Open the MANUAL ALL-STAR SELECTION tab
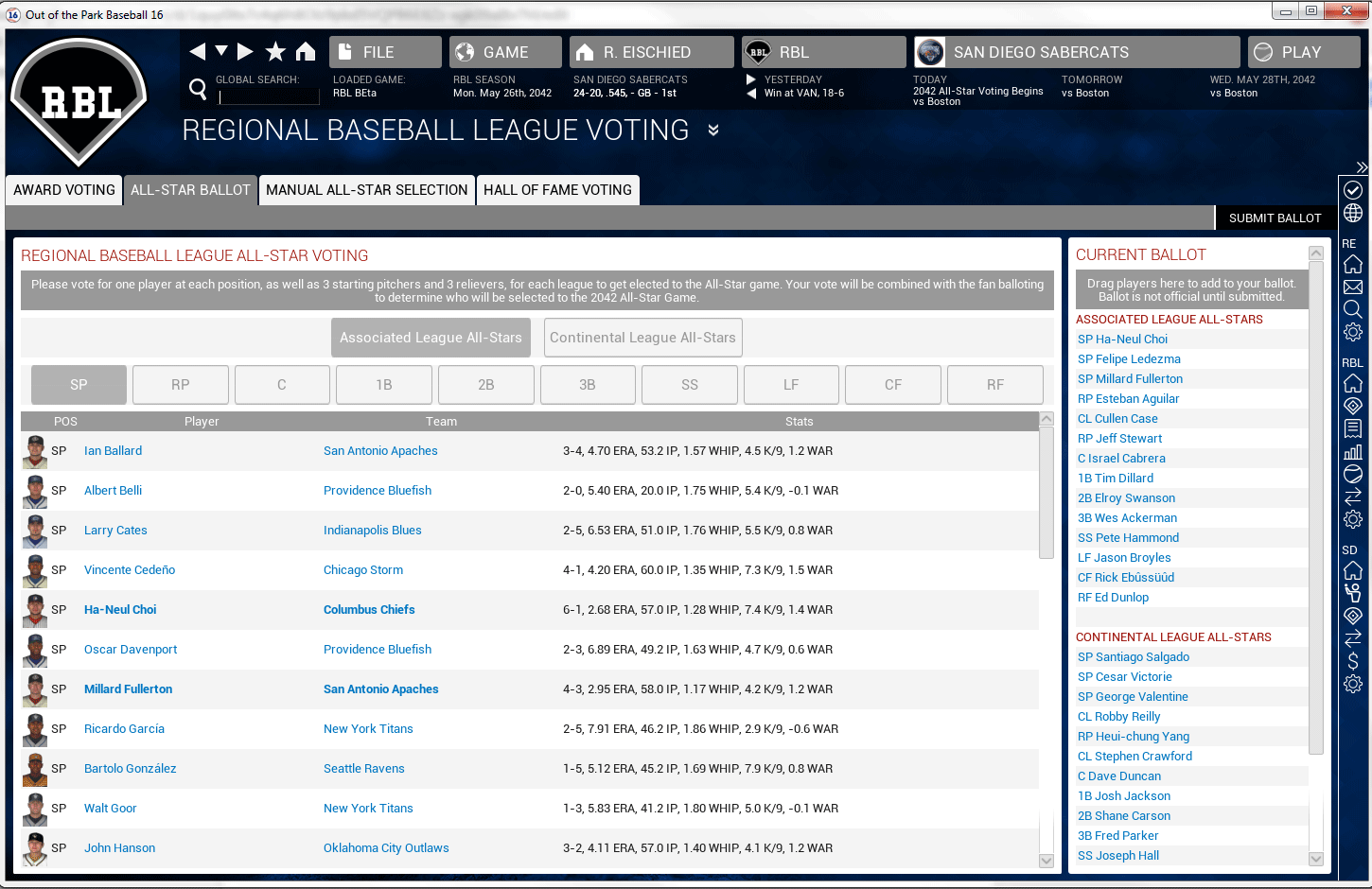The width and height of the screenshot is (1372, 889). coord(367,190)
